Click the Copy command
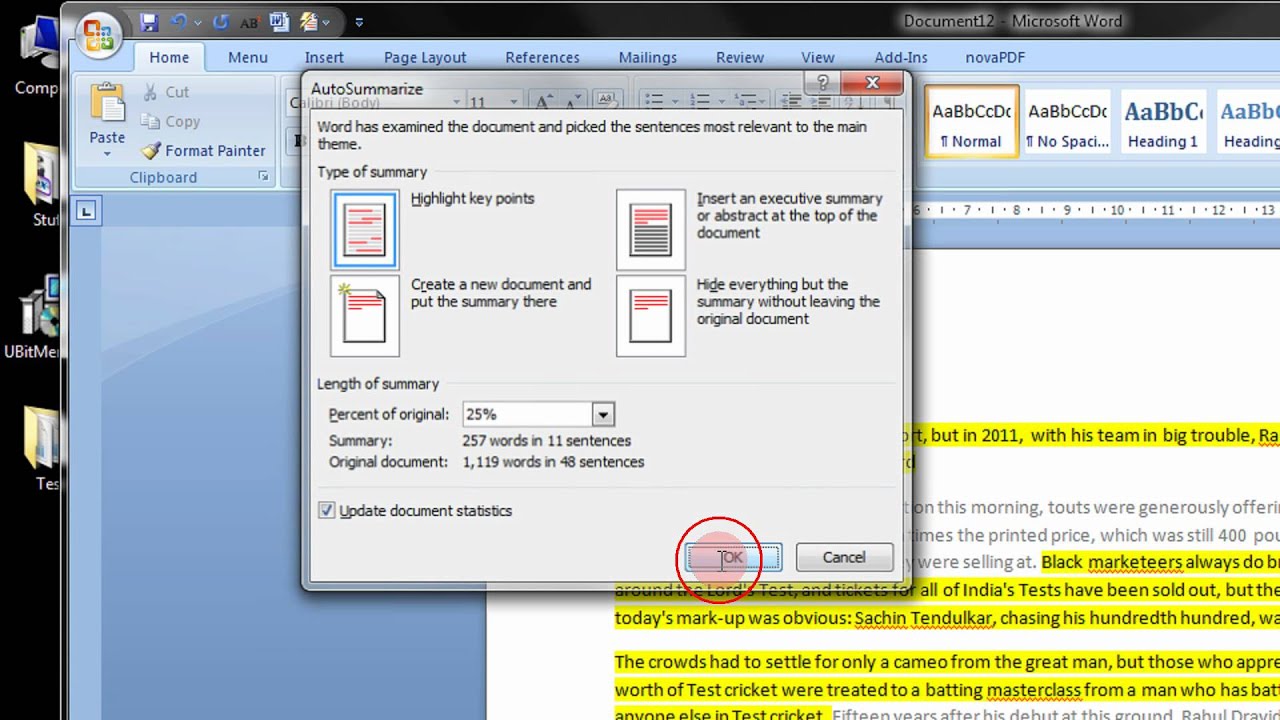 click(x=170, y=121)
